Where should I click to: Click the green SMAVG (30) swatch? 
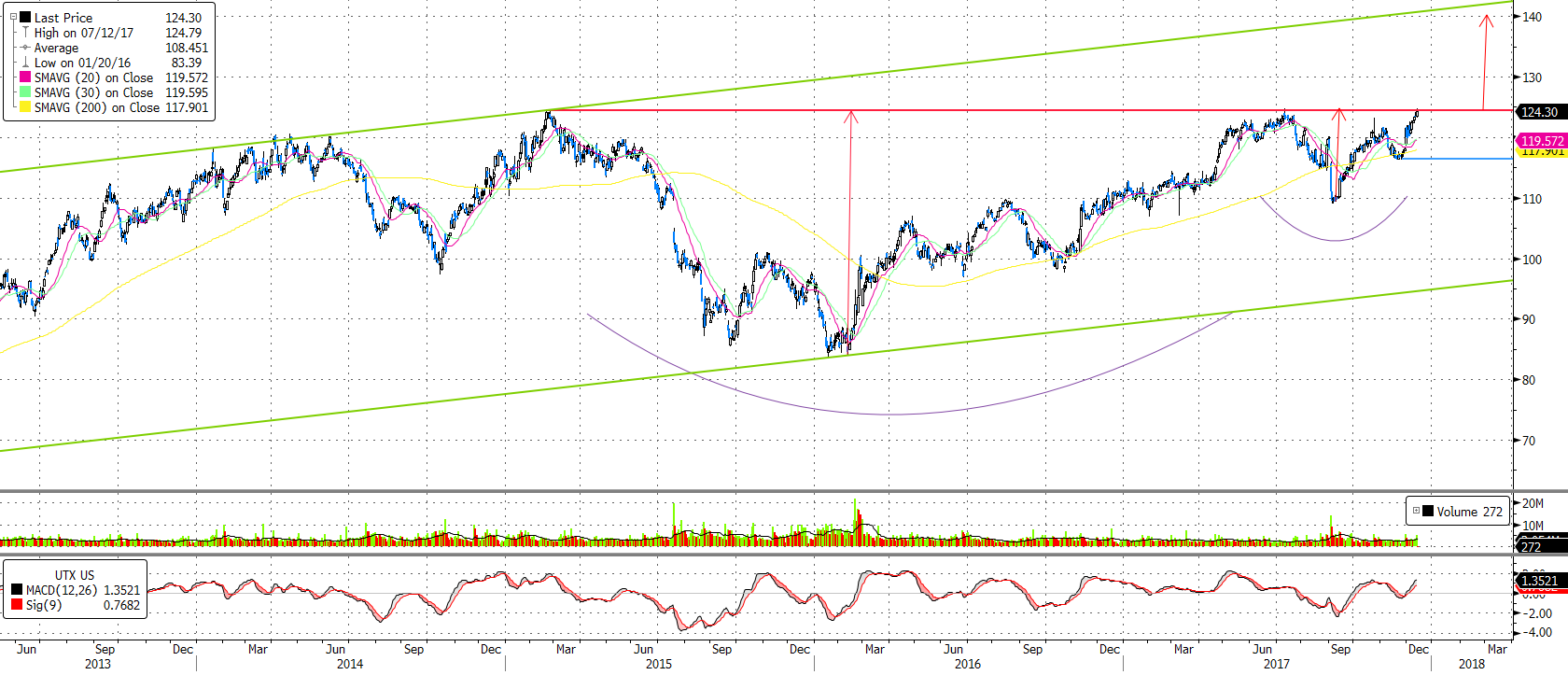click(x=25, y=91)
